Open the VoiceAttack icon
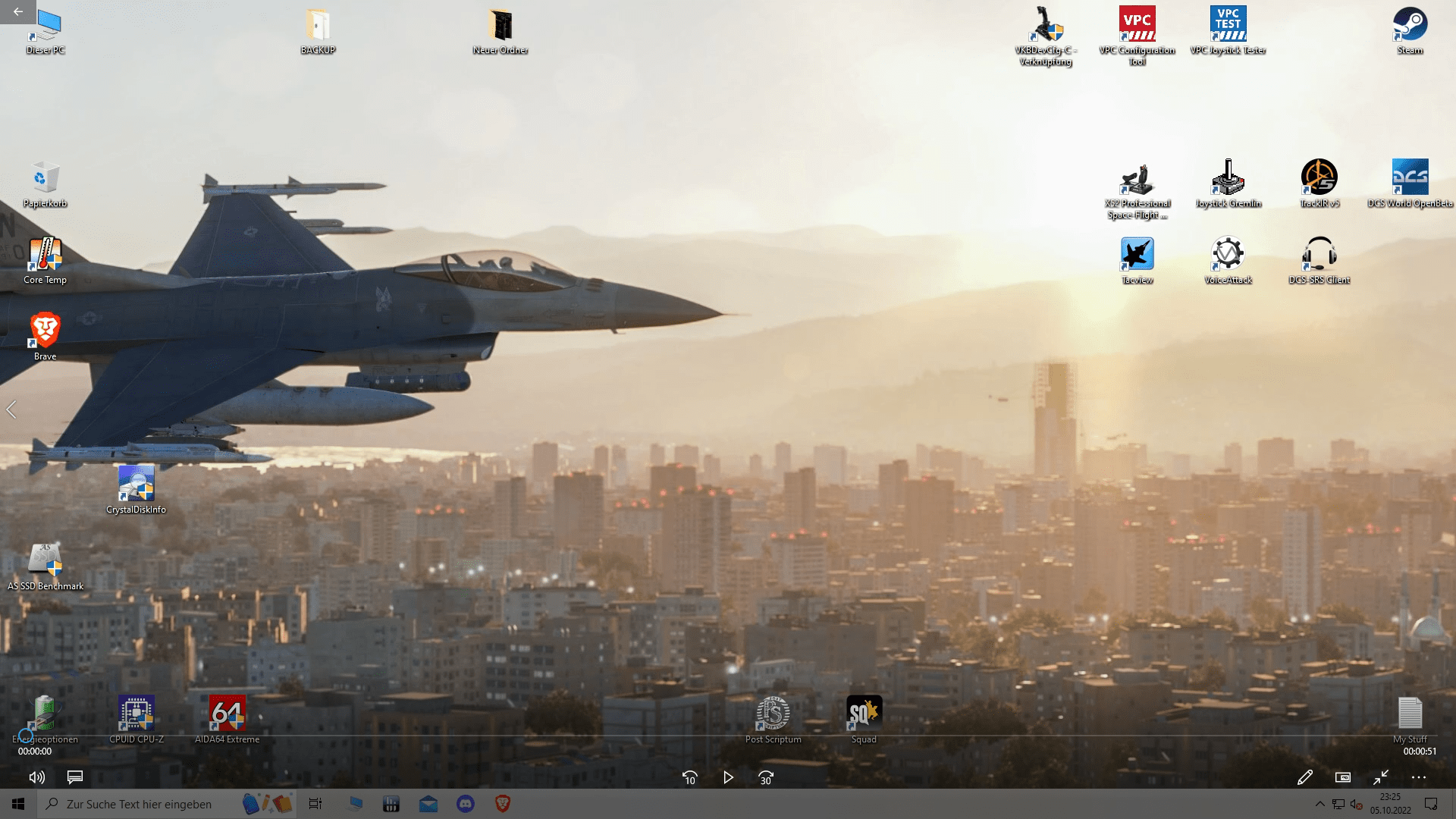1456x819 pixels. [x=1228, y=261]
